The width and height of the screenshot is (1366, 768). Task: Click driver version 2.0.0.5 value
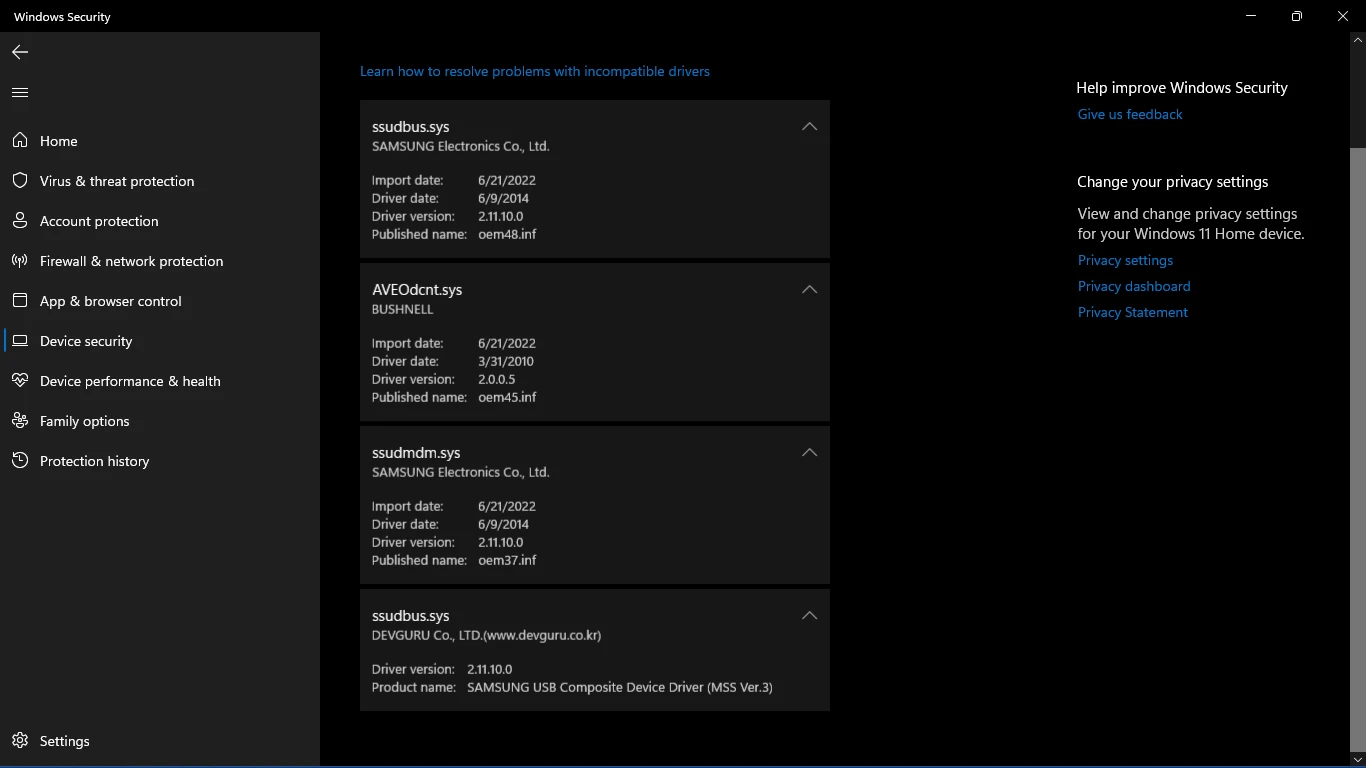(497, 379)
